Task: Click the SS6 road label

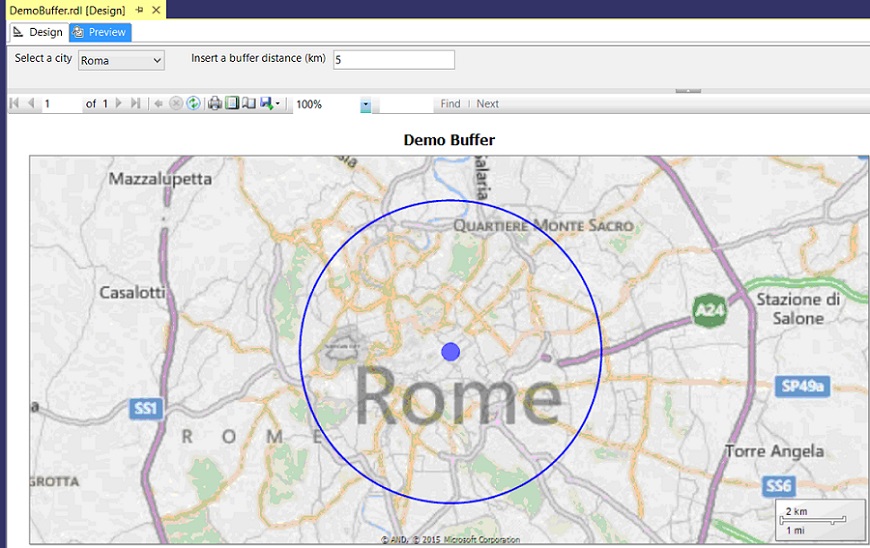Action: click(778, 486)
